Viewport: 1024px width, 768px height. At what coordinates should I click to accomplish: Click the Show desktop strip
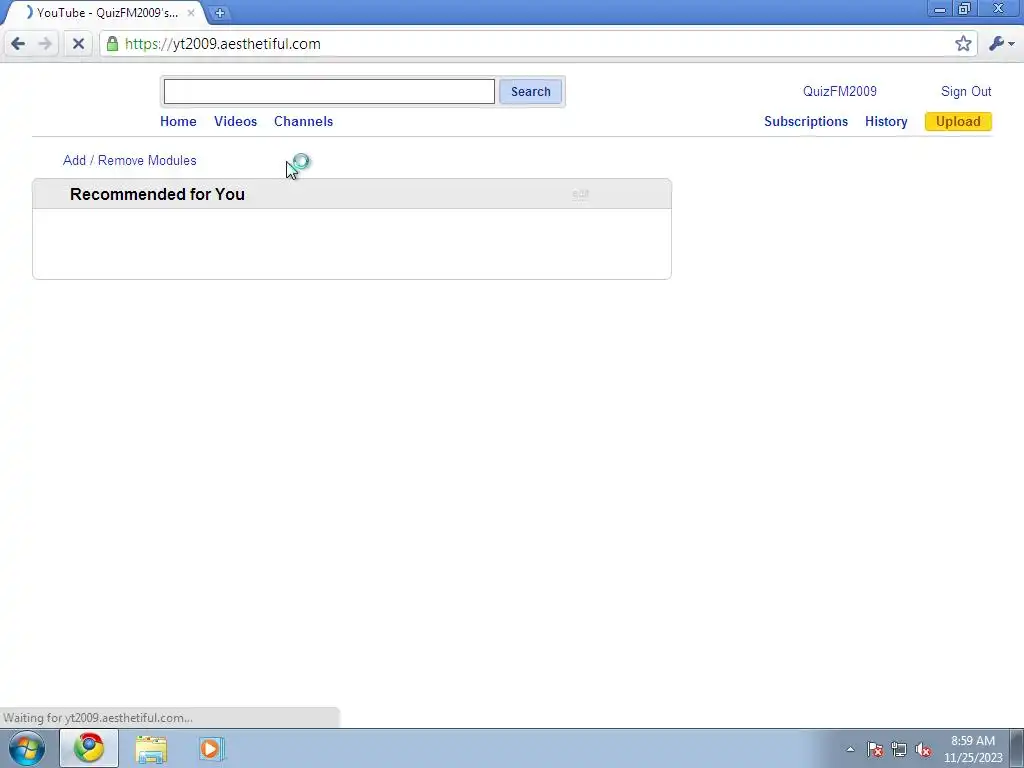[1017, 749]
